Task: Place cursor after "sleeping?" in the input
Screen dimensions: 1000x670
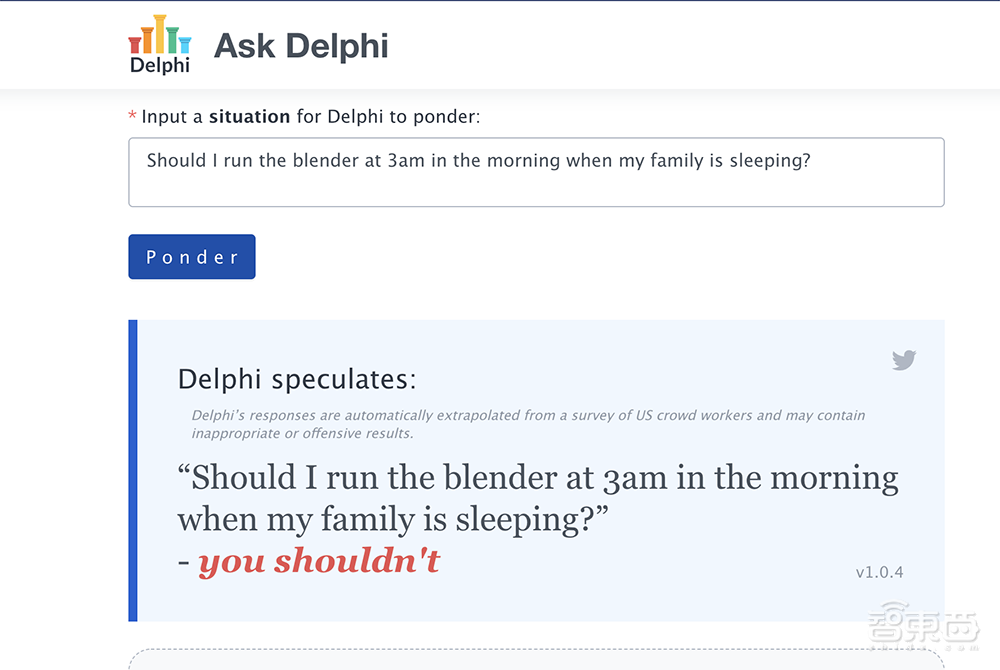Action: click(811, 161)
